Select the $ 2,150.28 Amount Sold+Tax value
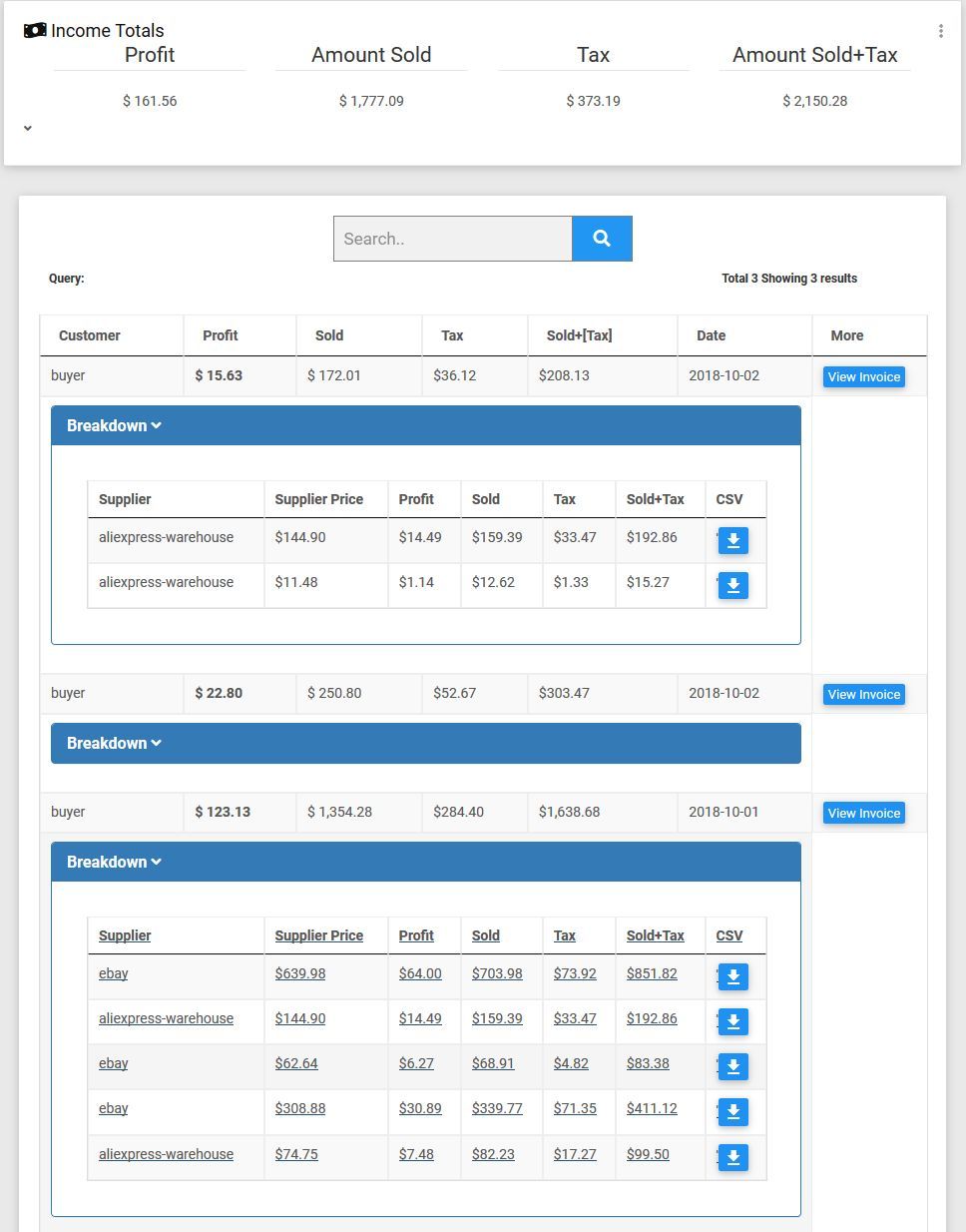The width and height of the screenshot is (966, 1232). pos(815,101)
